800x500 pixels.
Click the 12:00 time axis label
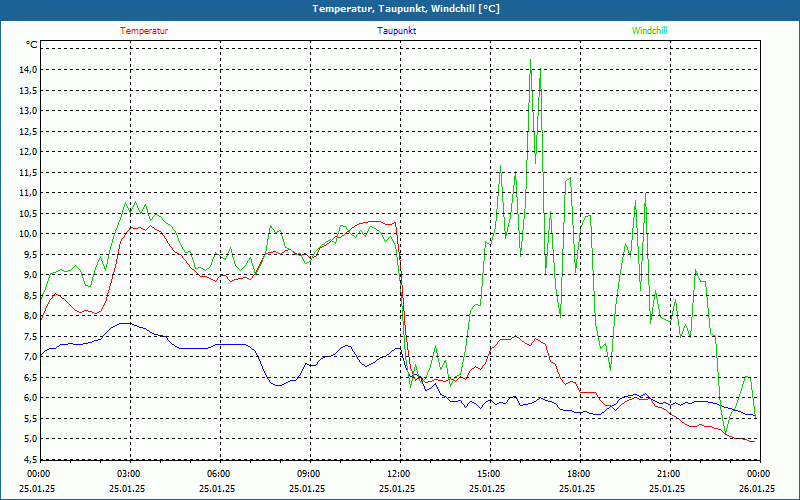399,474
